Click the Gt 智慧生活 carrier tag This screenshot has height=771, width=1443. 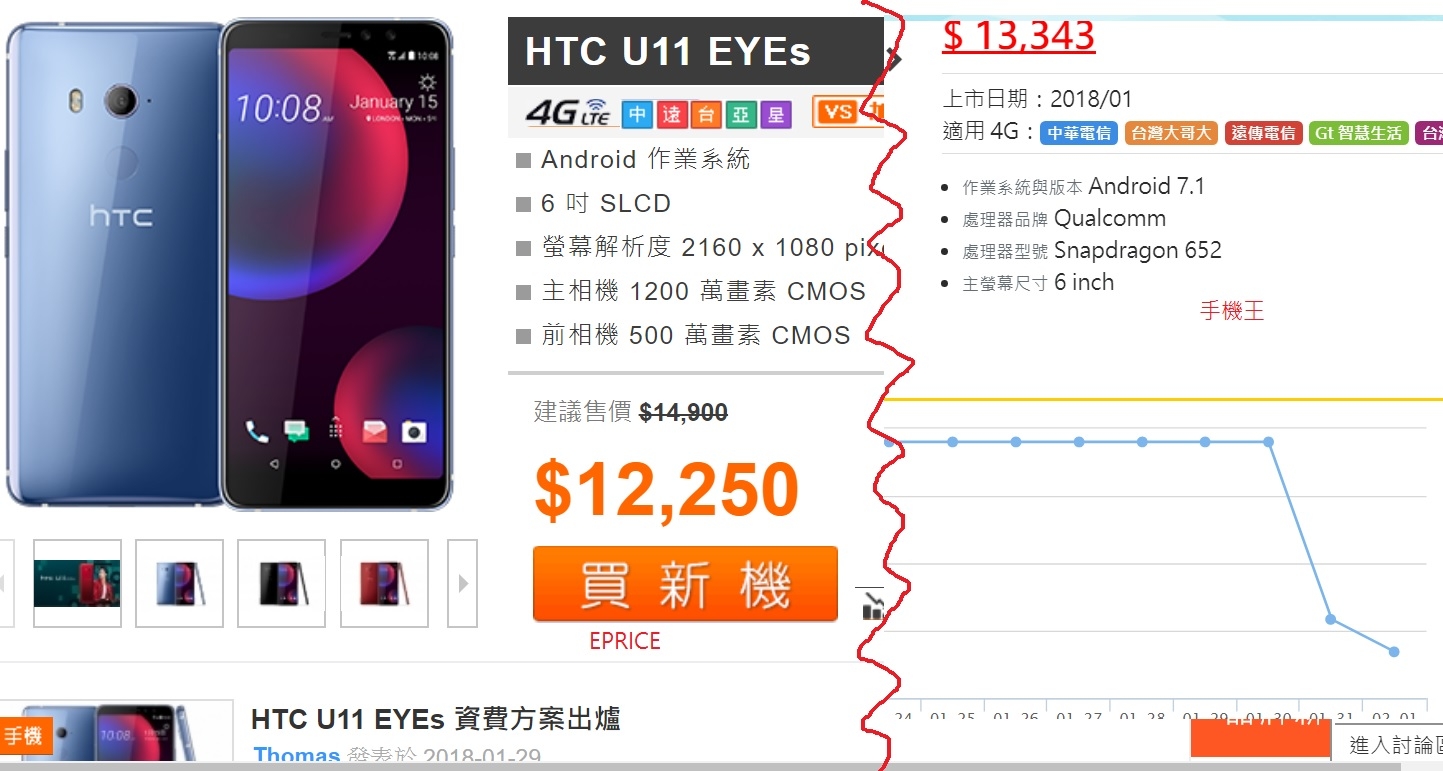tap(1359, 133)
